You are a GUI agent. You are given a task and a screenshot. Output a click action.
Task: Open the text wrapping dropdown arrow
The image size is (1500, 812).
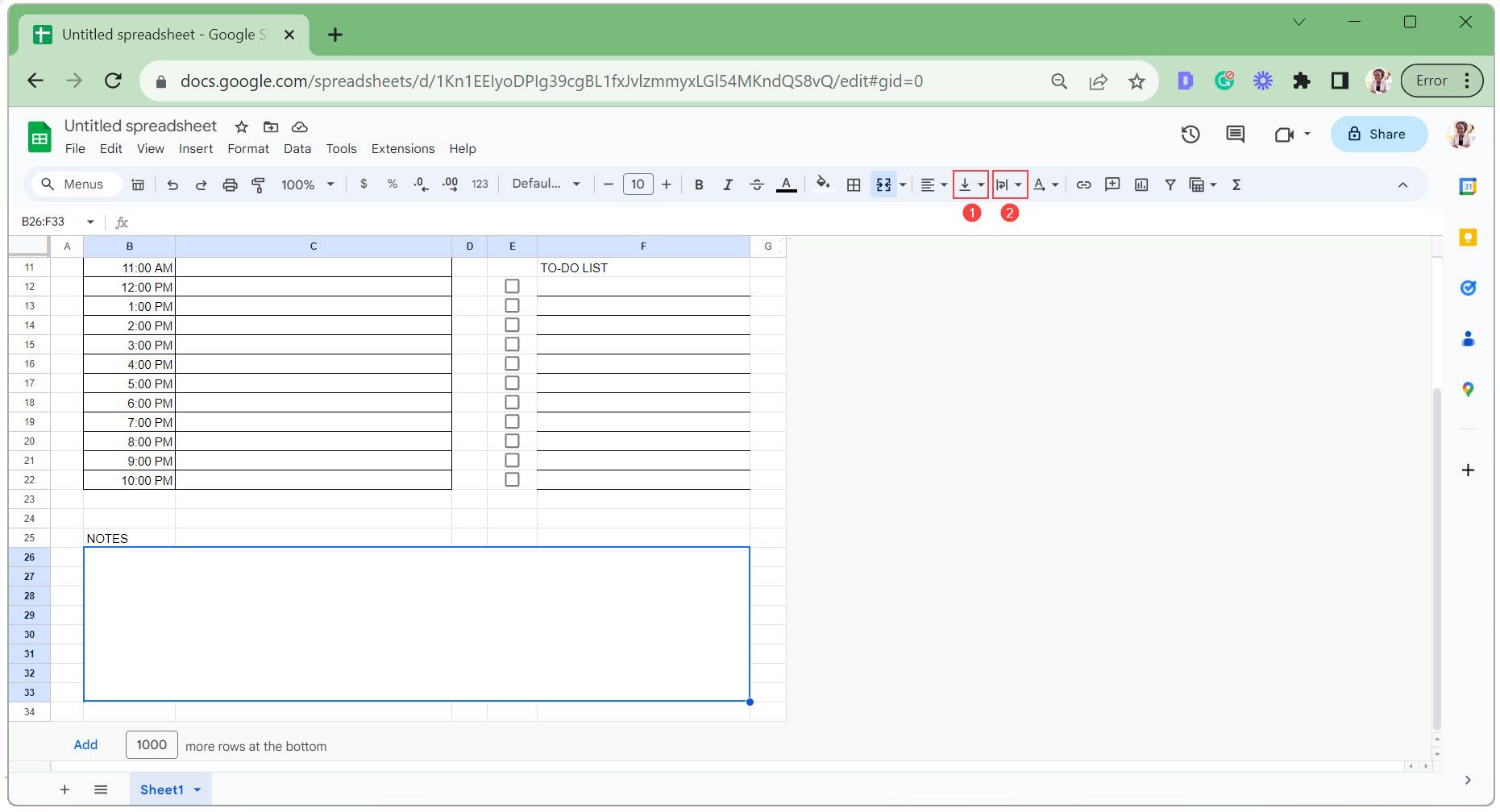1019,184
